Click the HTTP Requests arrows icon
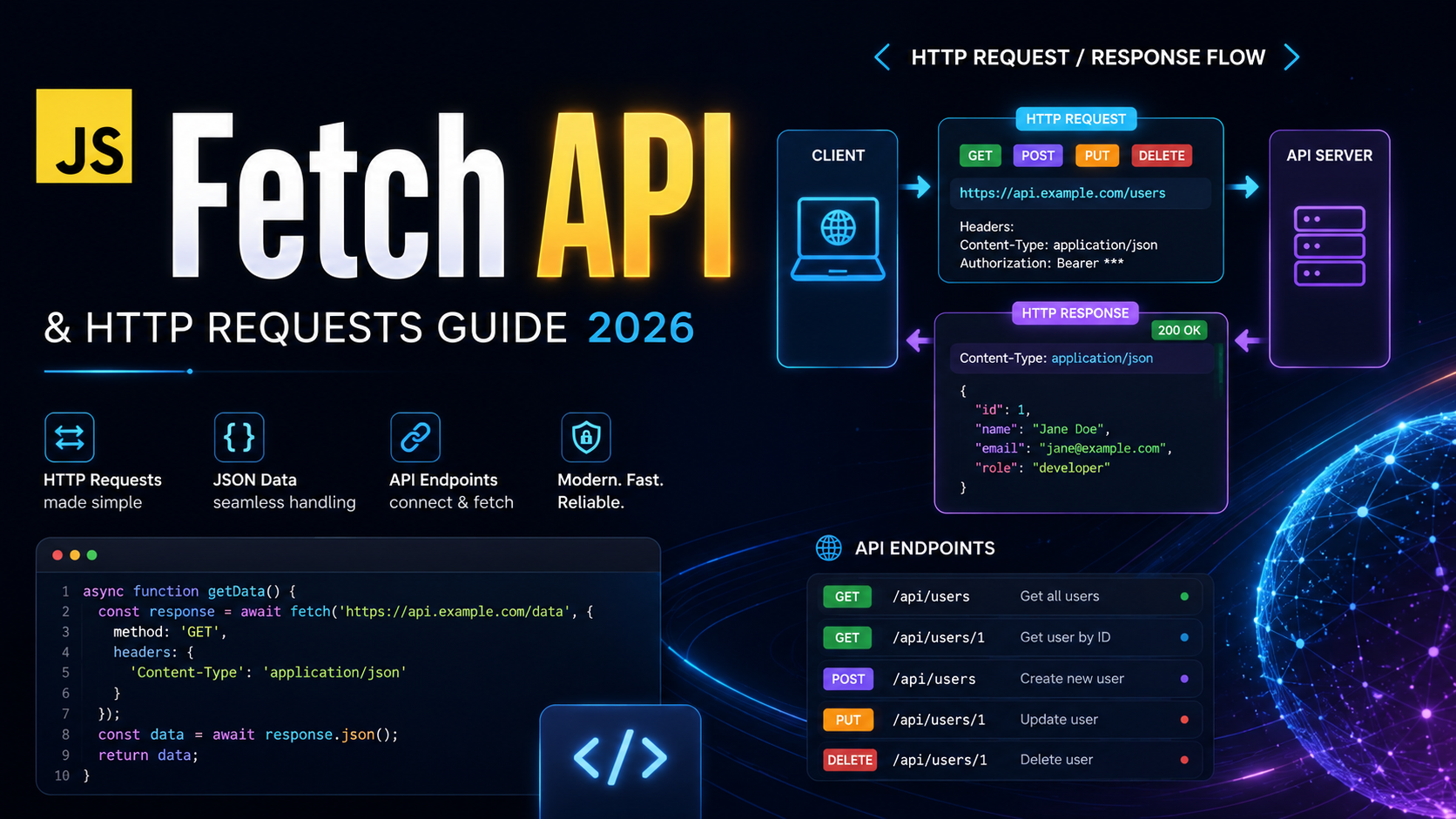This screenshot has height=819, width=1456. tap(70, 437)
